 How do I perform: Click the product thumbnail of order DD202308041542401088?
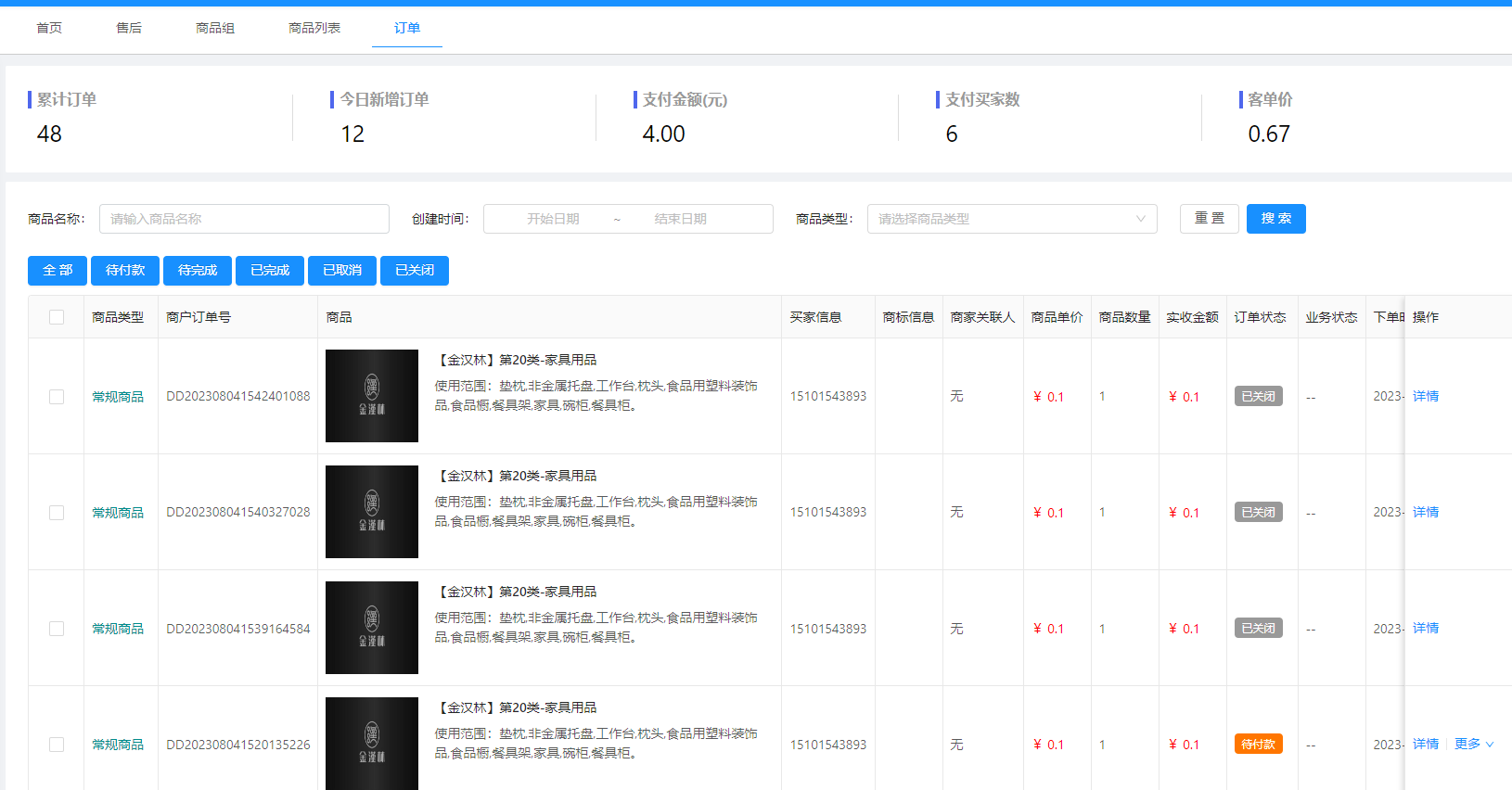pyautogui.click(x=372, y=396)
